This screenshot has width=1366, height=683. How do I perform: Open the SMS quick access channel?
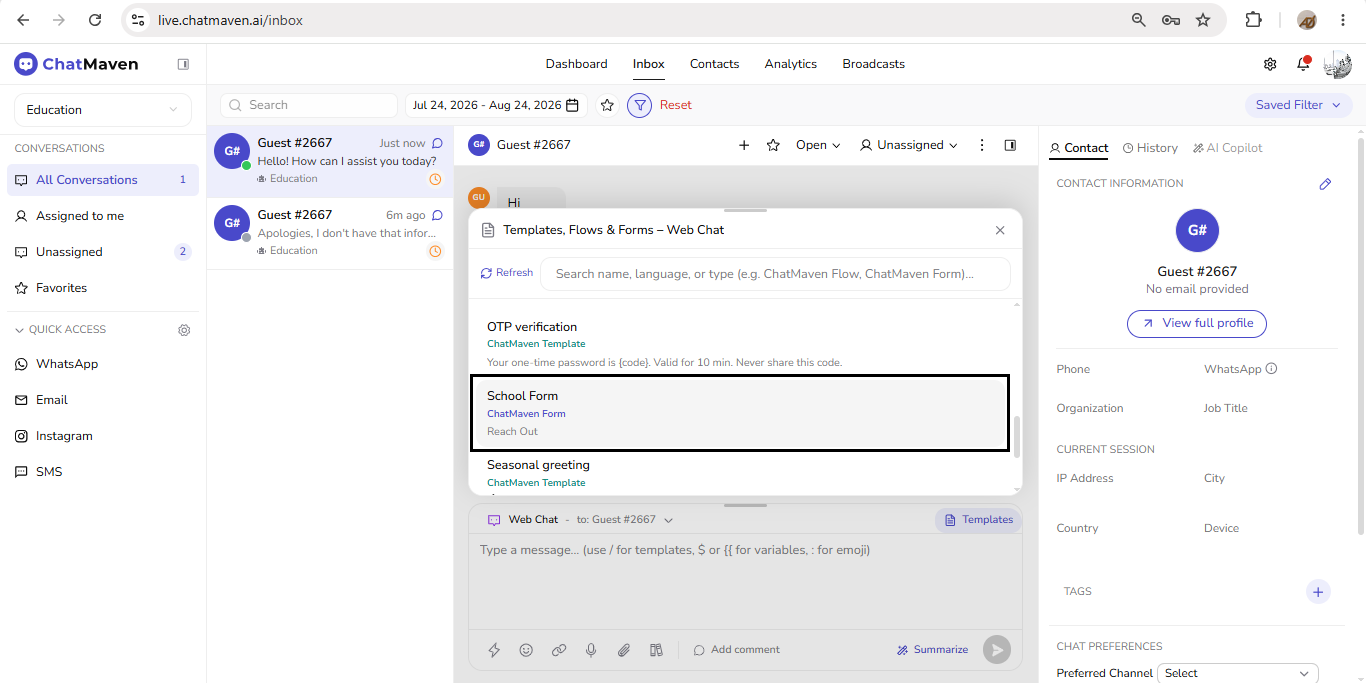(x=103, y=472)
